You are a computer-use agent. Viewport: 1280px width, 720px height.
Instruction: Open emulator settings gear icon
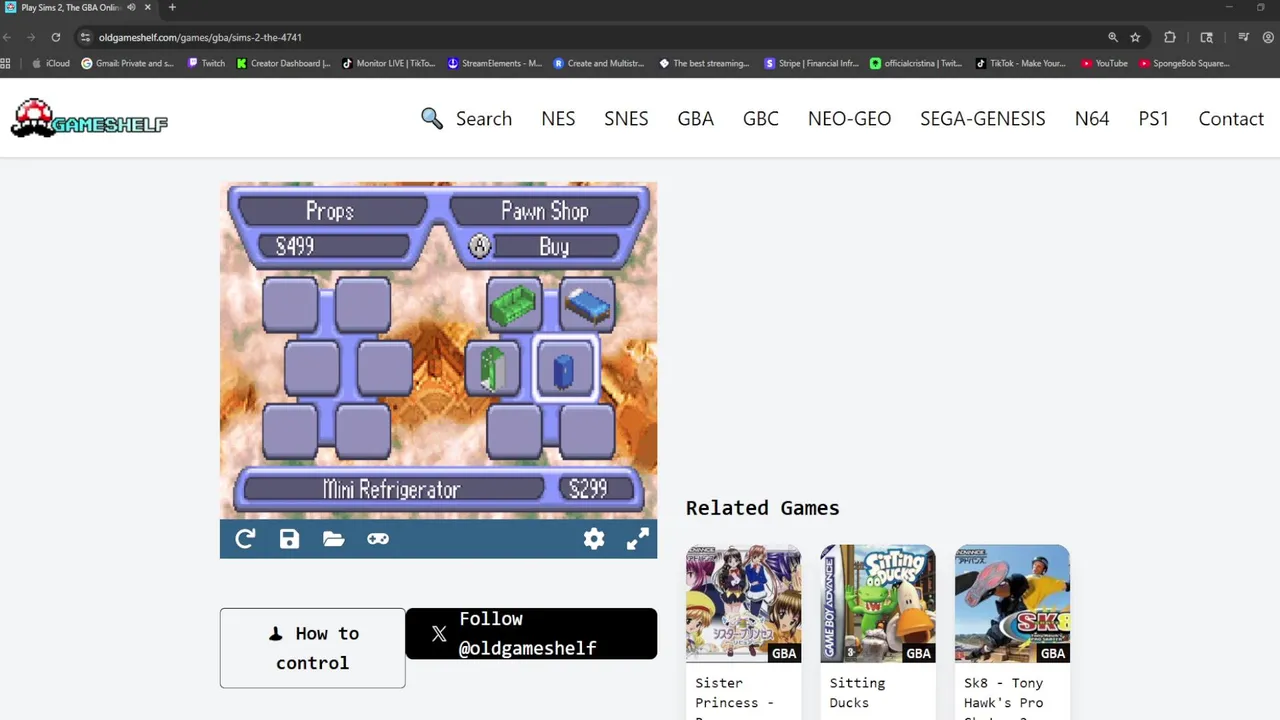pyautogui.click(x=594, y=539)
